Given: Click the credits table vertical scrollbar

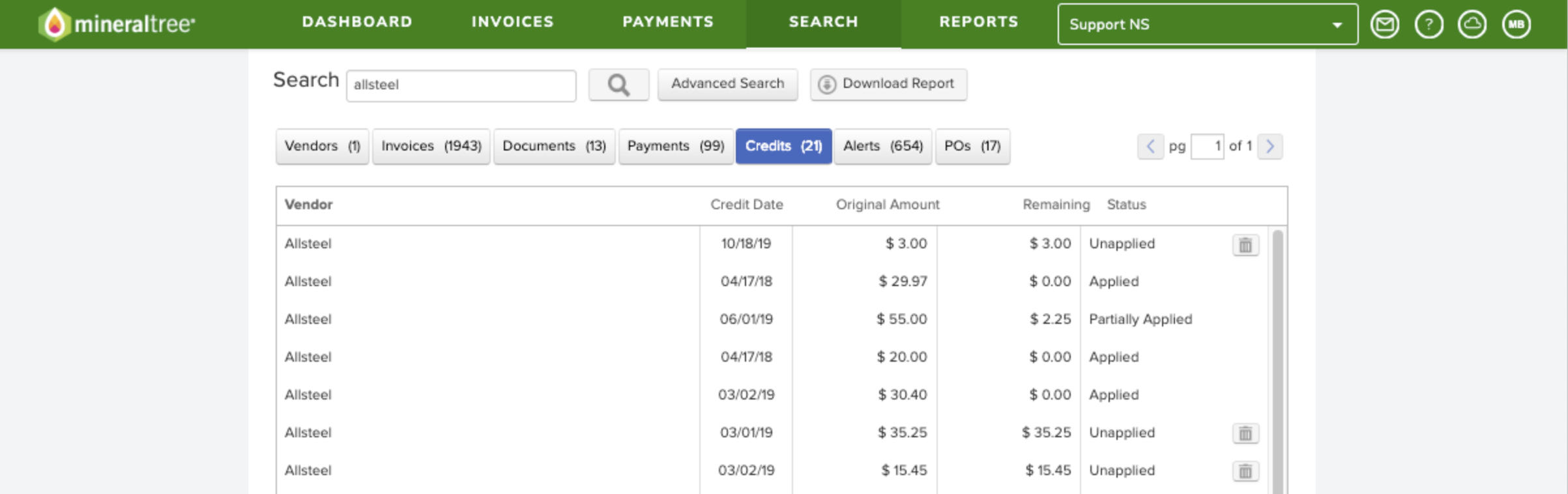Looking at the screenshot, I should tap(1277, 362).
